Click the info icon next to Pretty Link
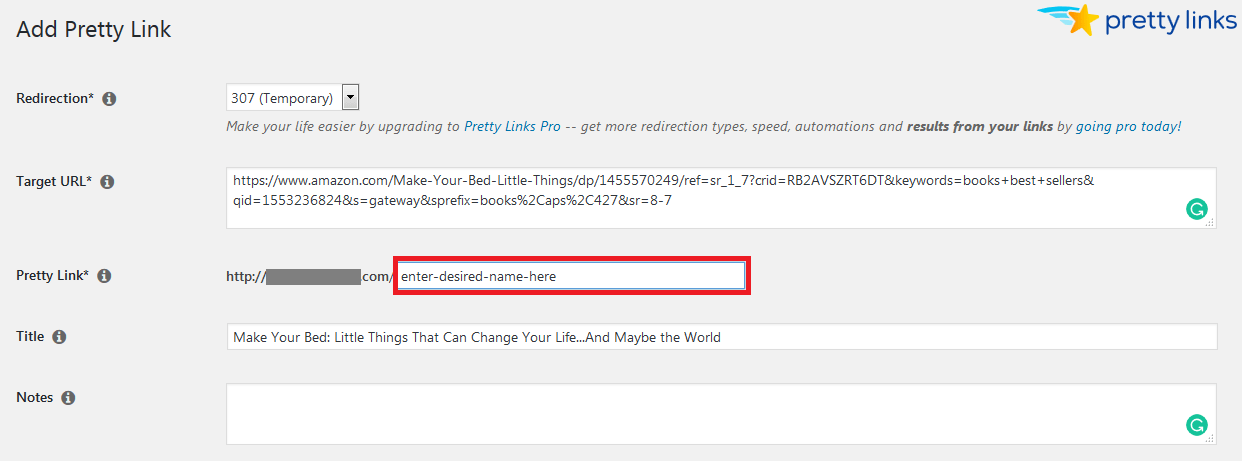 pos(104,276)
